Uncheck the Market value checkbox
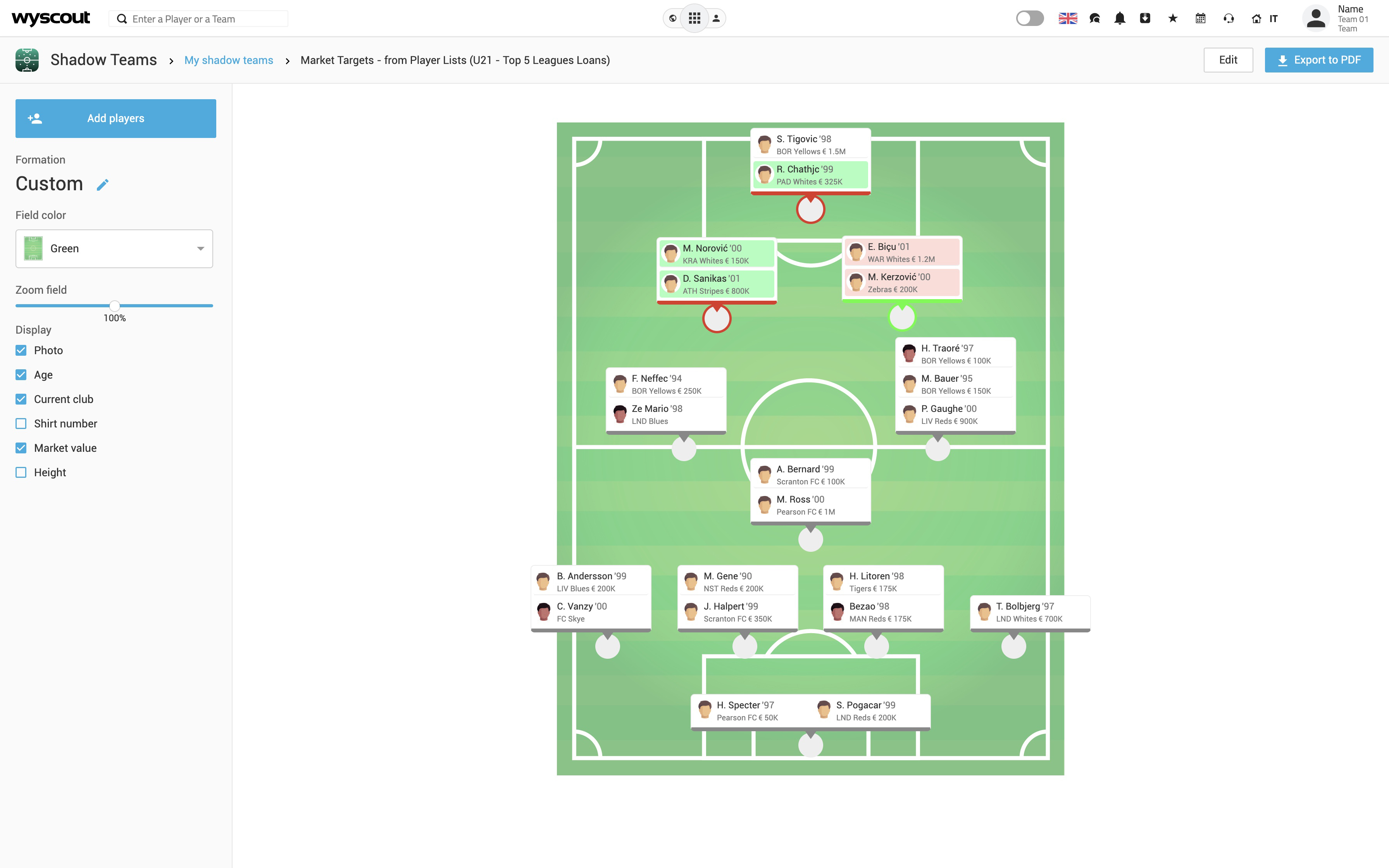Screen dimensions: 1389x868 [21, 448]
